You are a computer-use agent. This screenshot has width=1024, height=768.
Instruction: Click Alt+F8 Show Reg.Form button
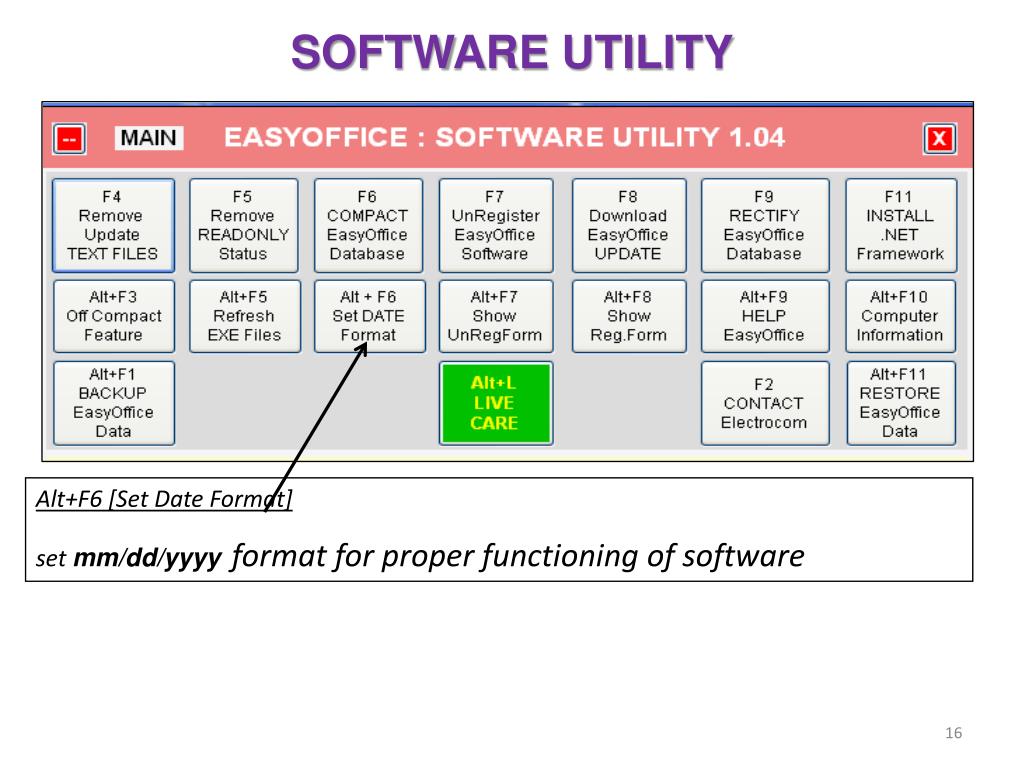[x=629, y=317]
